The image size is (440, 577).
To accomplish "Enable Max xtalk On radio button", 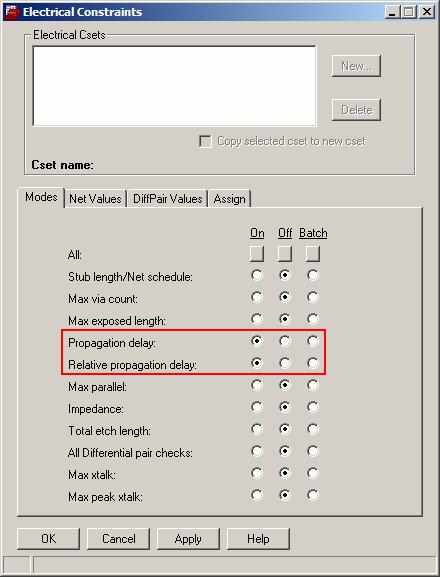I will point(257,473).
